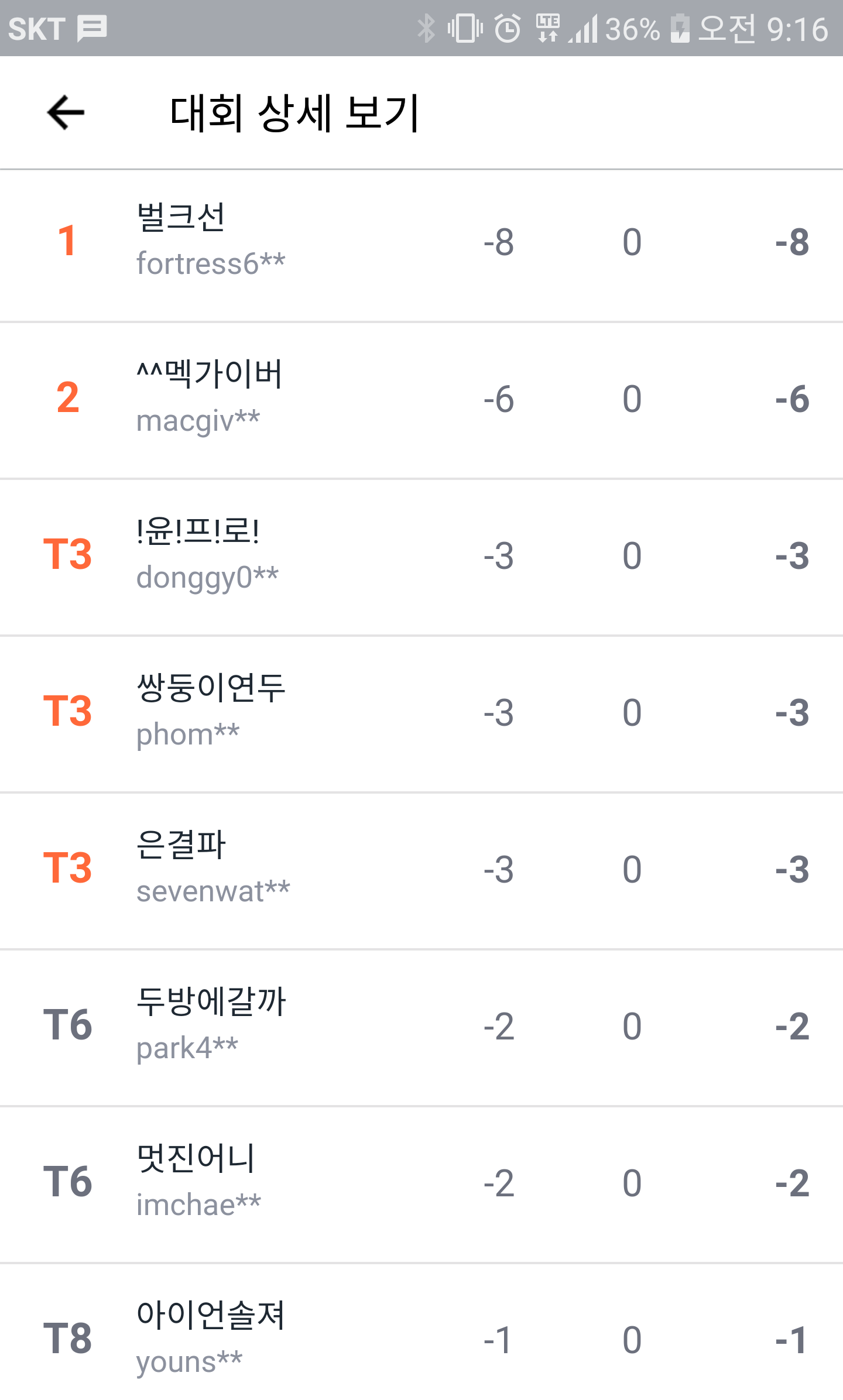
Task: Tap the signal strength icon
Action: (x=584, y=29)
